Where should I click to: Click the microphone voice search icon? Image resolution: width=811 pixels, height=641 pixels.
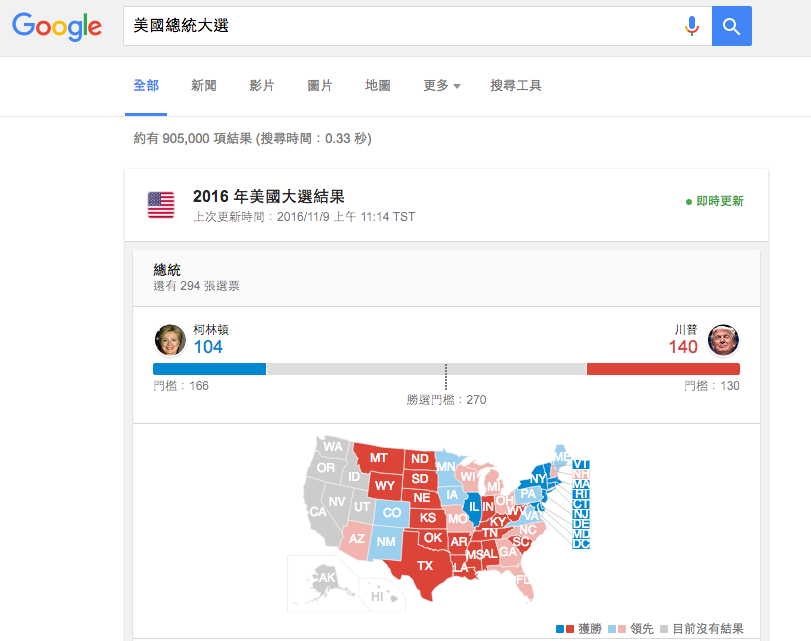[692, 26]
